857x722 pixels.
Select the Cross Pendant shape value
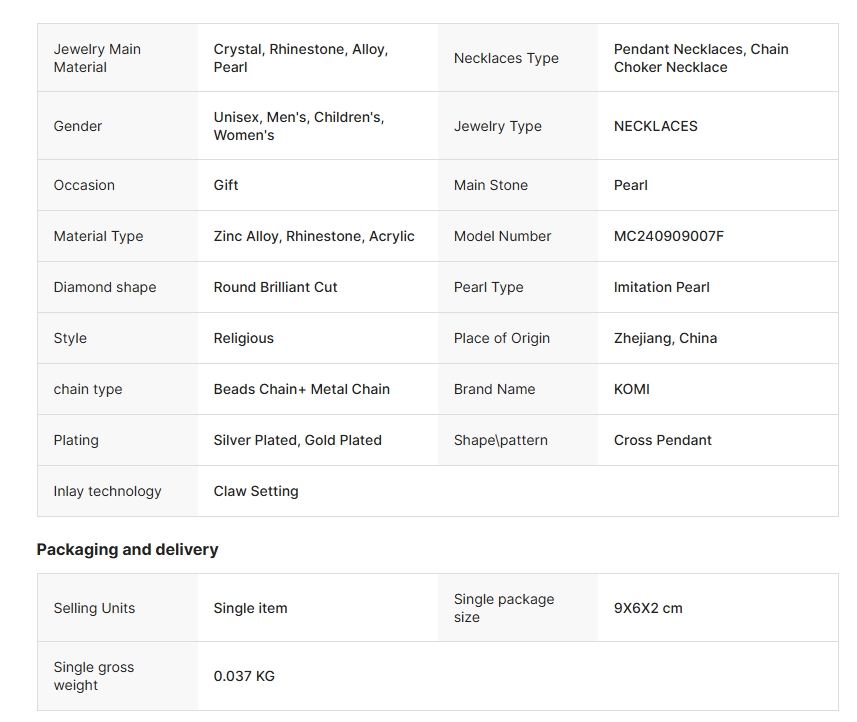pos(662,440)
